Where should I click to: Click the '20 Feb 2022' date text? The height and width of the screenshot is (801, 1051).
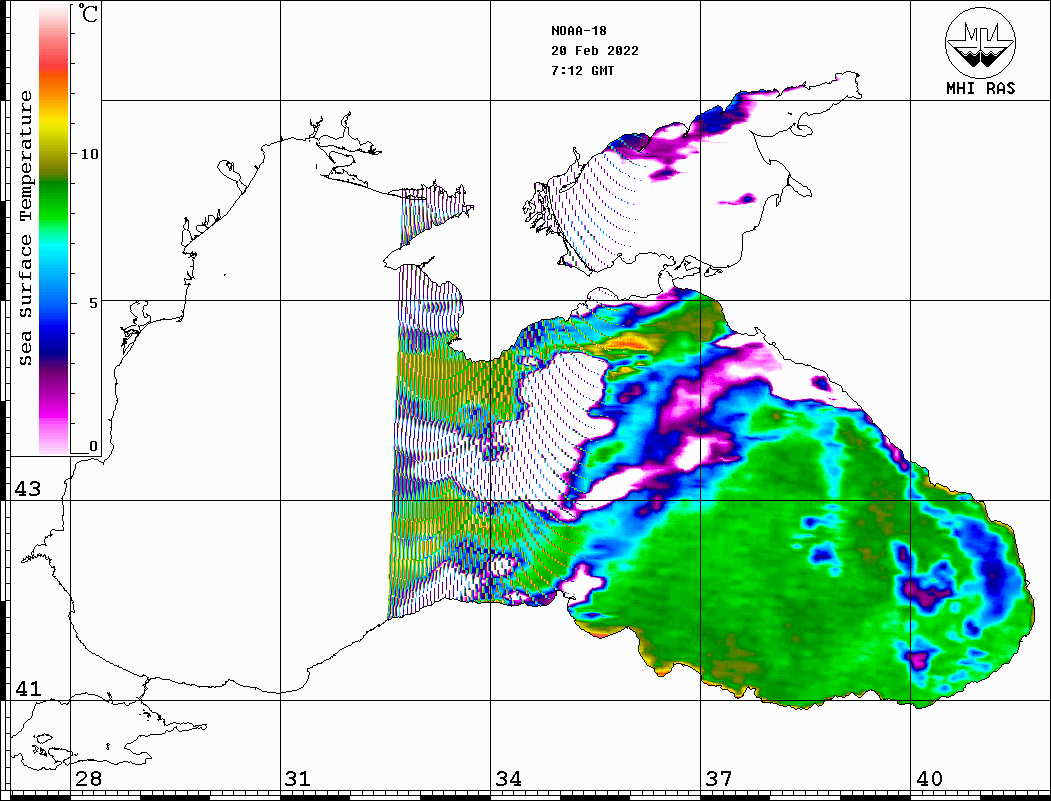click(x=595, y=51)
